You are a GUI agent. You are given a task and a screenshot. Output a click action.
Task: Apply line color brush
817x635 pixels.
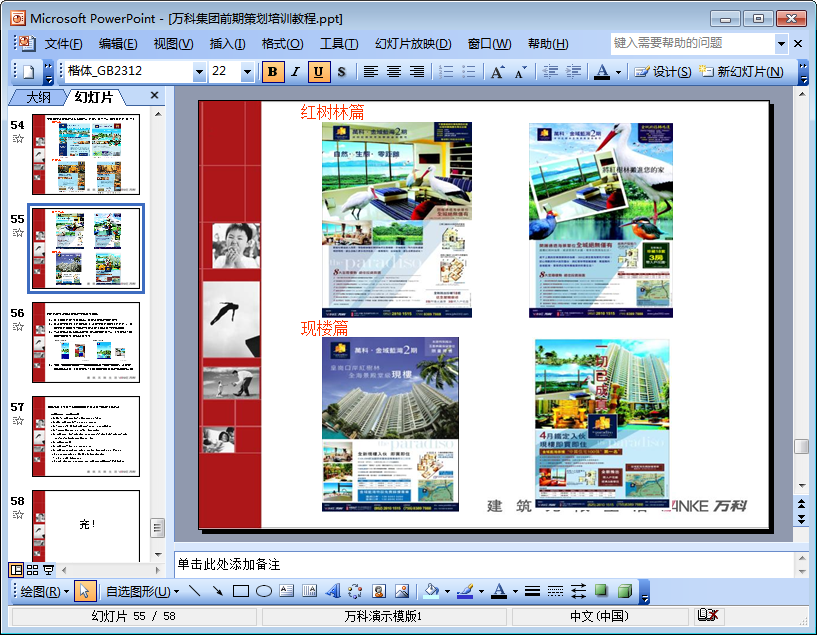[x=465, y=591]
